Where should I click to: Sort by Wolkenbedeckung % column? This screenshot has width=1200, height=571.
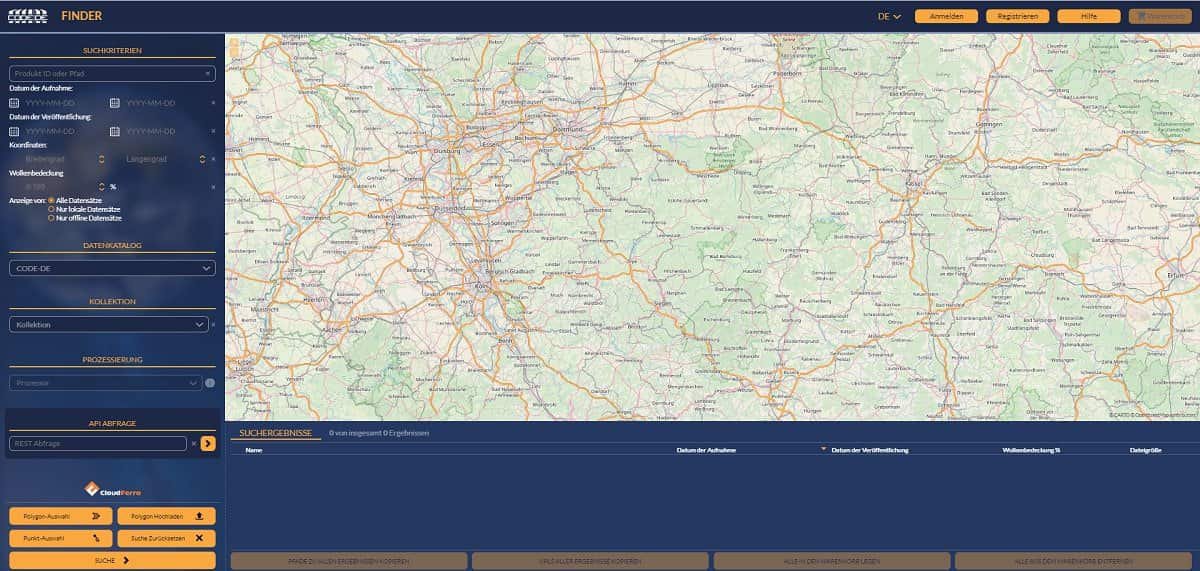pyautogui.click(x=1031, y=450)
